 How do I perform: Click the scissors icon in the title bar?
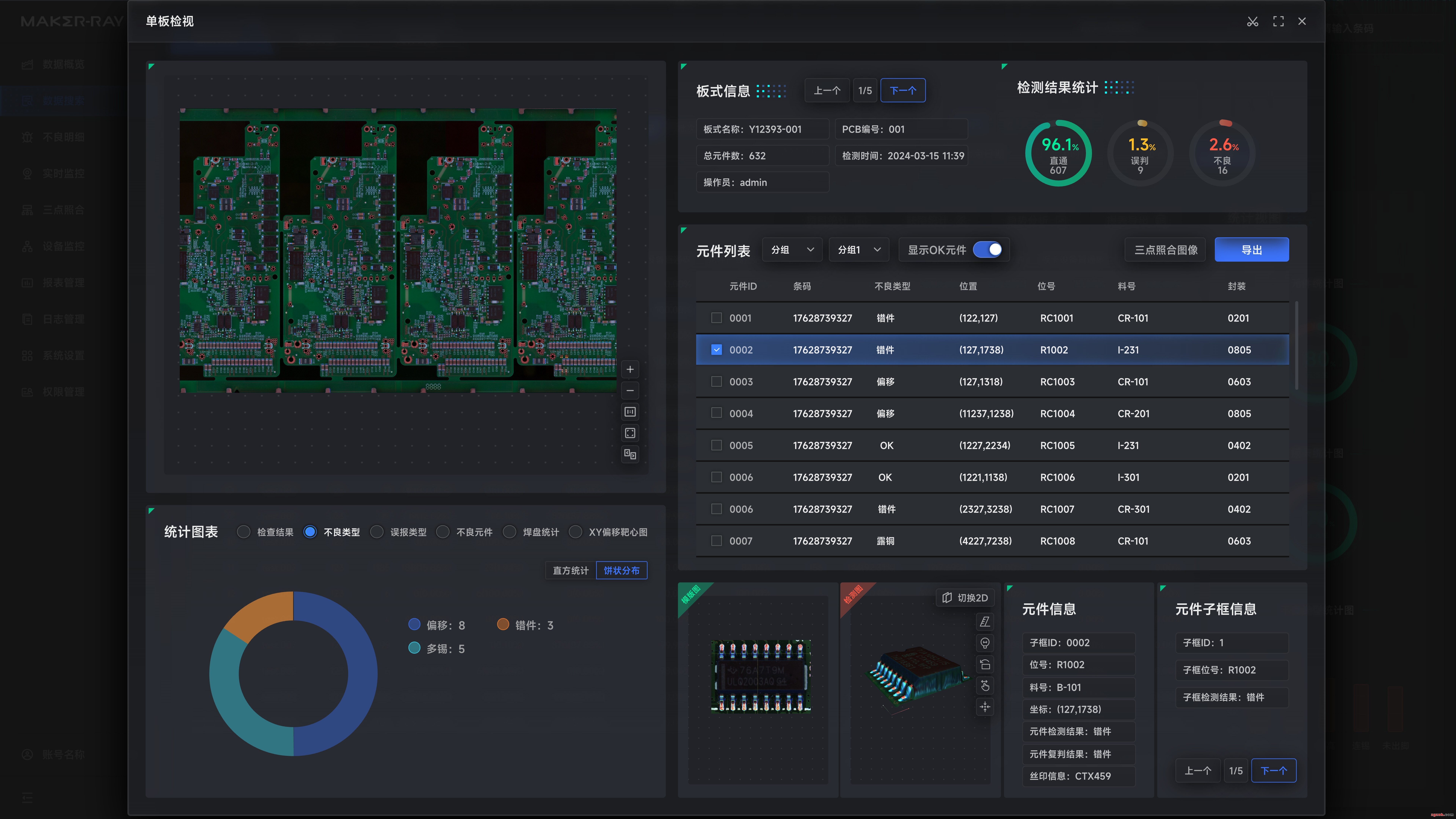1253,21
